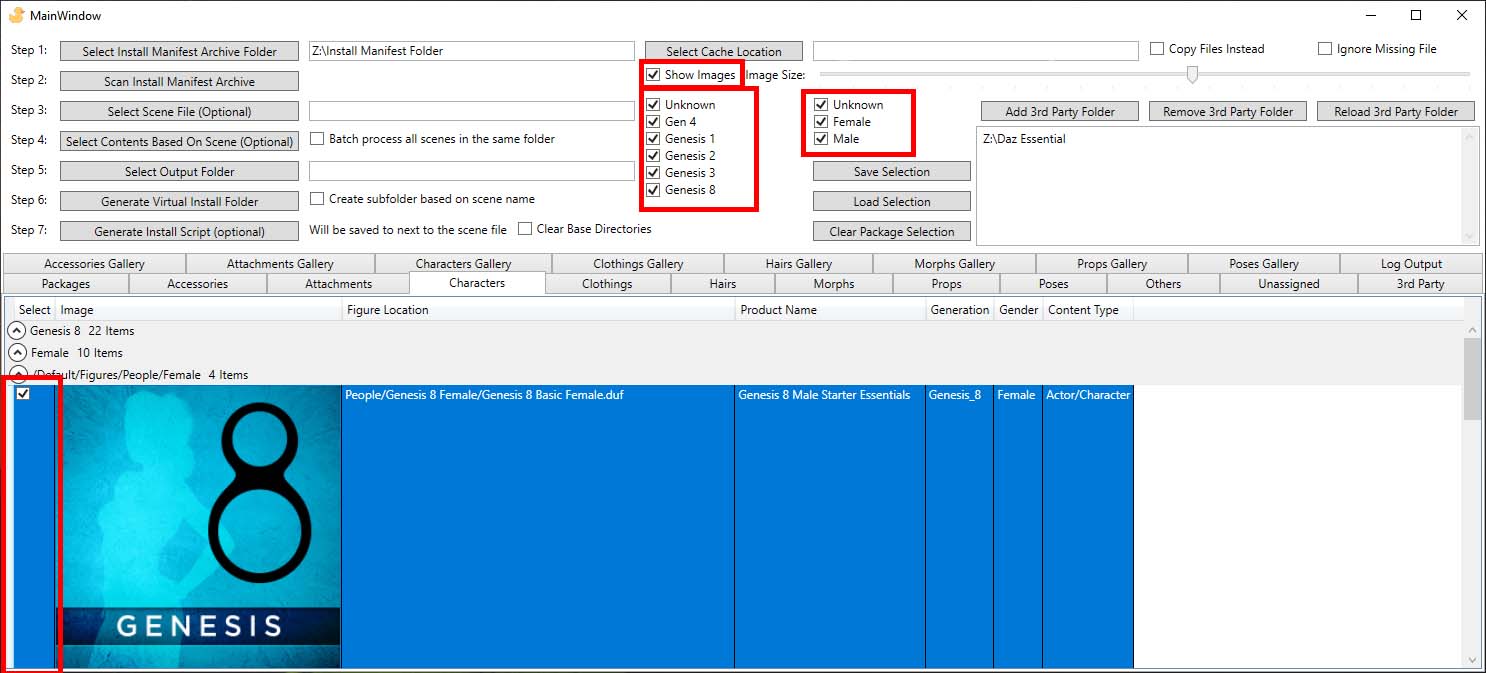Collapse the Female 10 Items group
Viewport: 1486px width, 673px height.
(x=17, y=353)
